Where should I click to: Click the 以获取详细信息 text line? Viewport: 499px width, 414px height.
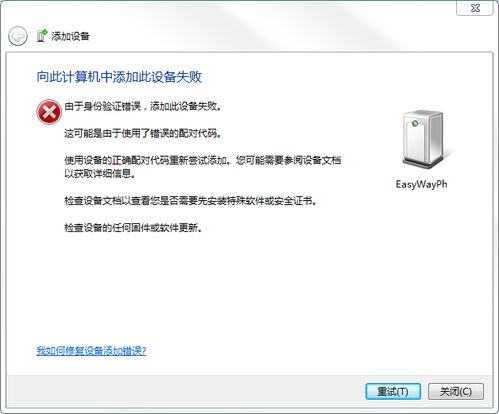coord(100,174)
